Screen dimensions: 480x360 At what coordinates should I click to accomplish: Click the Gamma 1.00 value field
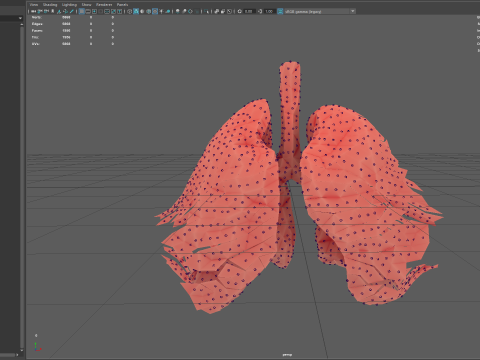[270, 11]
